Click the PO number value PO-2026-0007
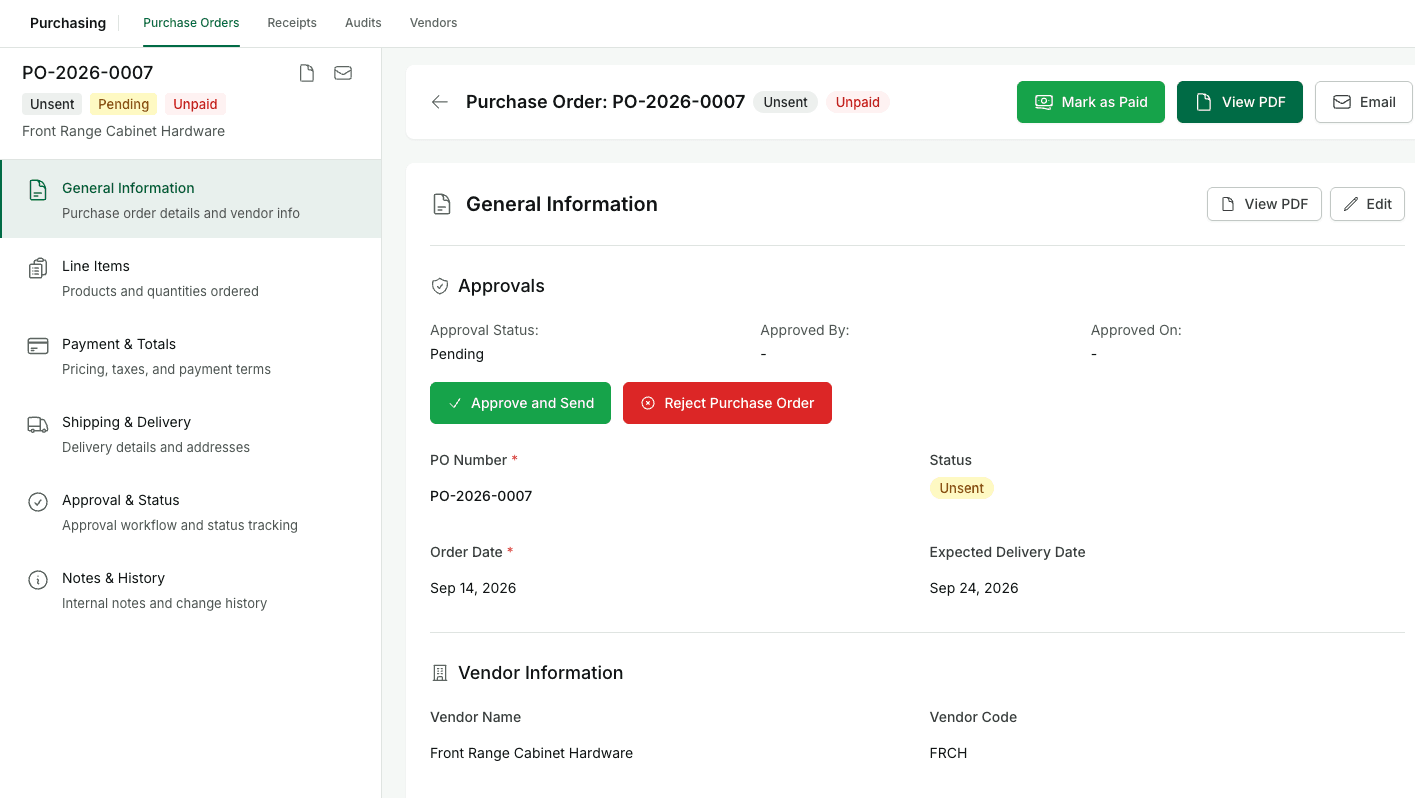The image size is (1415, 798). tap(481, 496)
